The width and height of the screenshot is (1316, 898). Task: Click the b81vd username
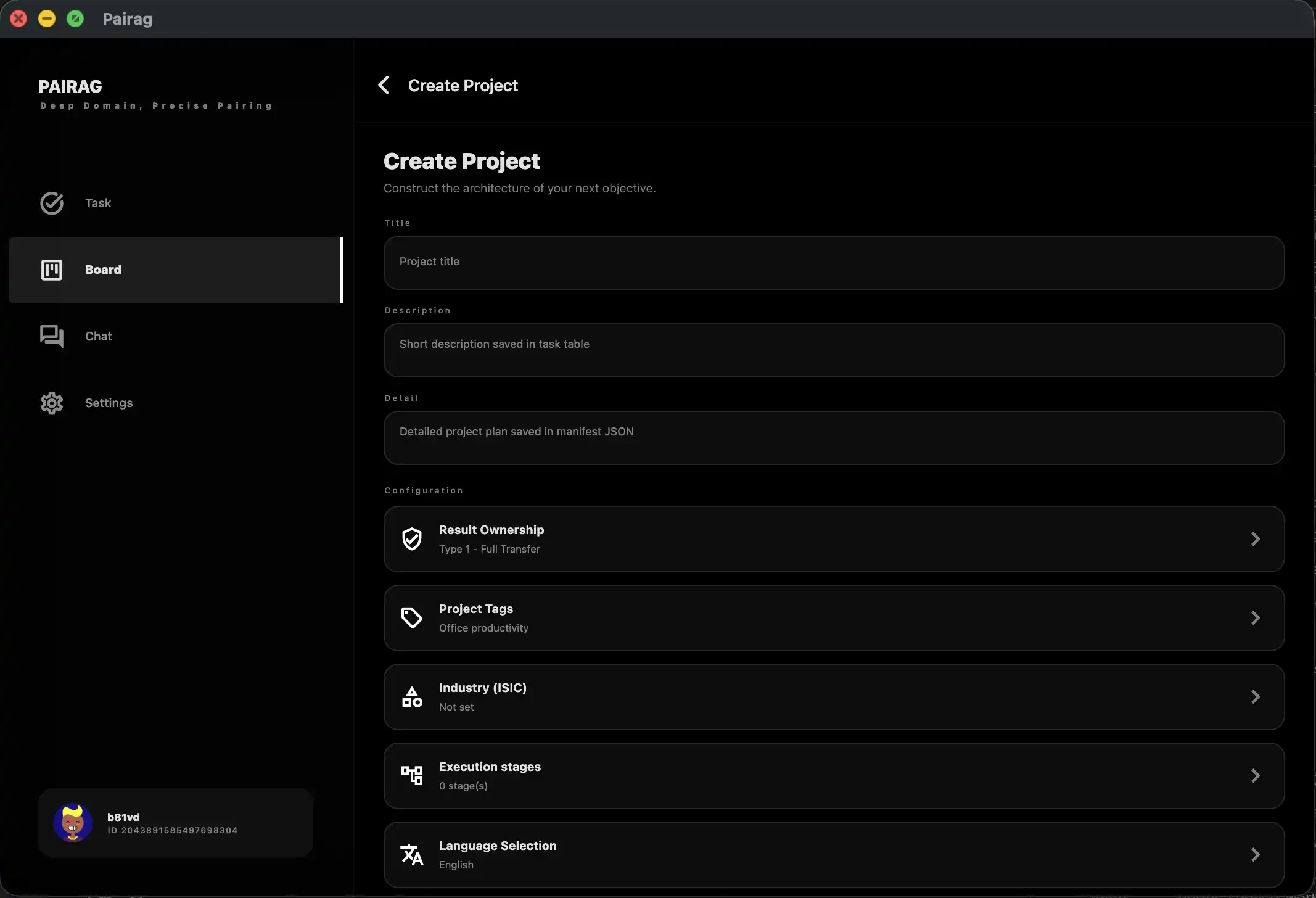[123, 817]
